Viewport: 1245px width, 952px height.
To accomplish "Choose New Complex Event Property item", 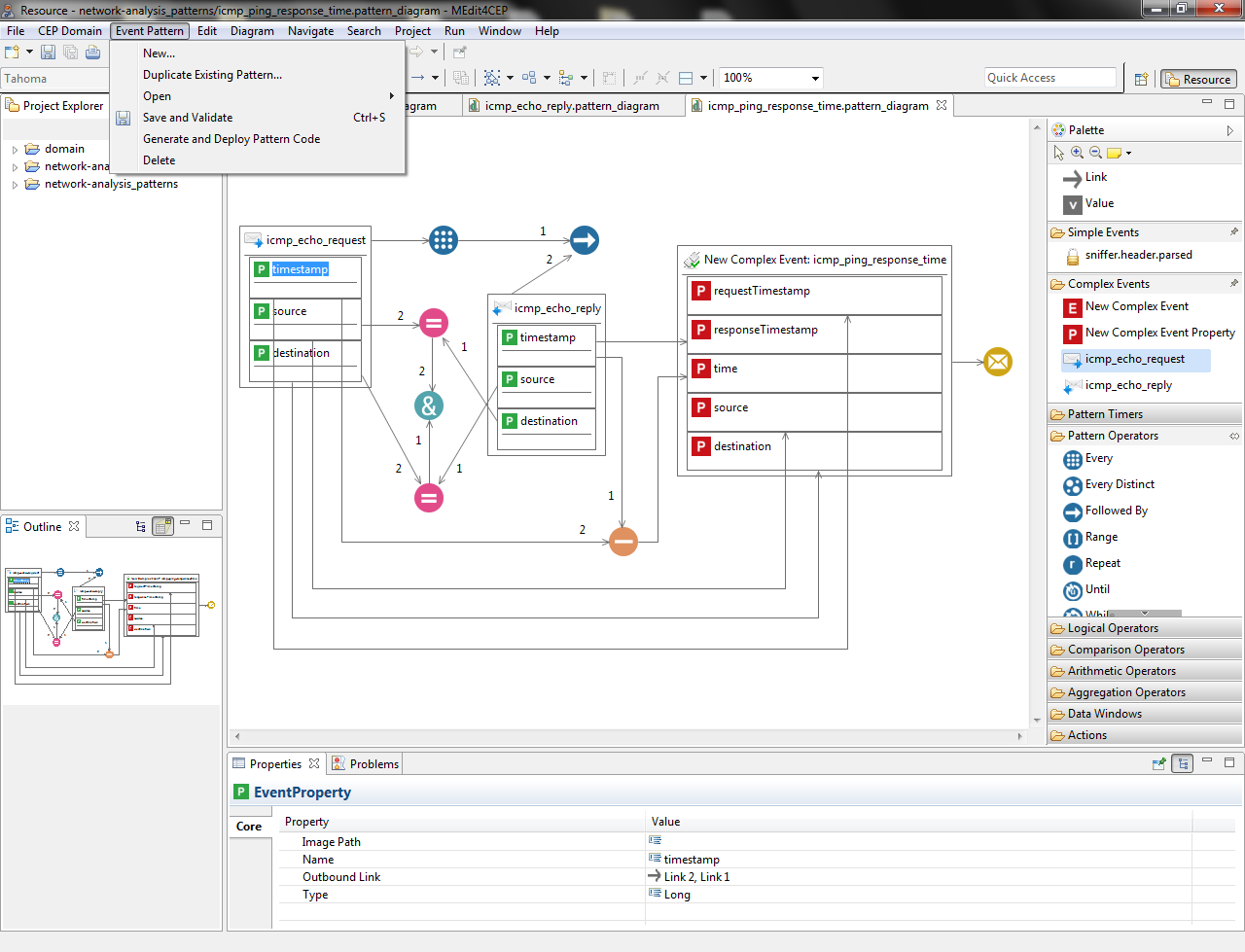I will [x=1150, y=334].
